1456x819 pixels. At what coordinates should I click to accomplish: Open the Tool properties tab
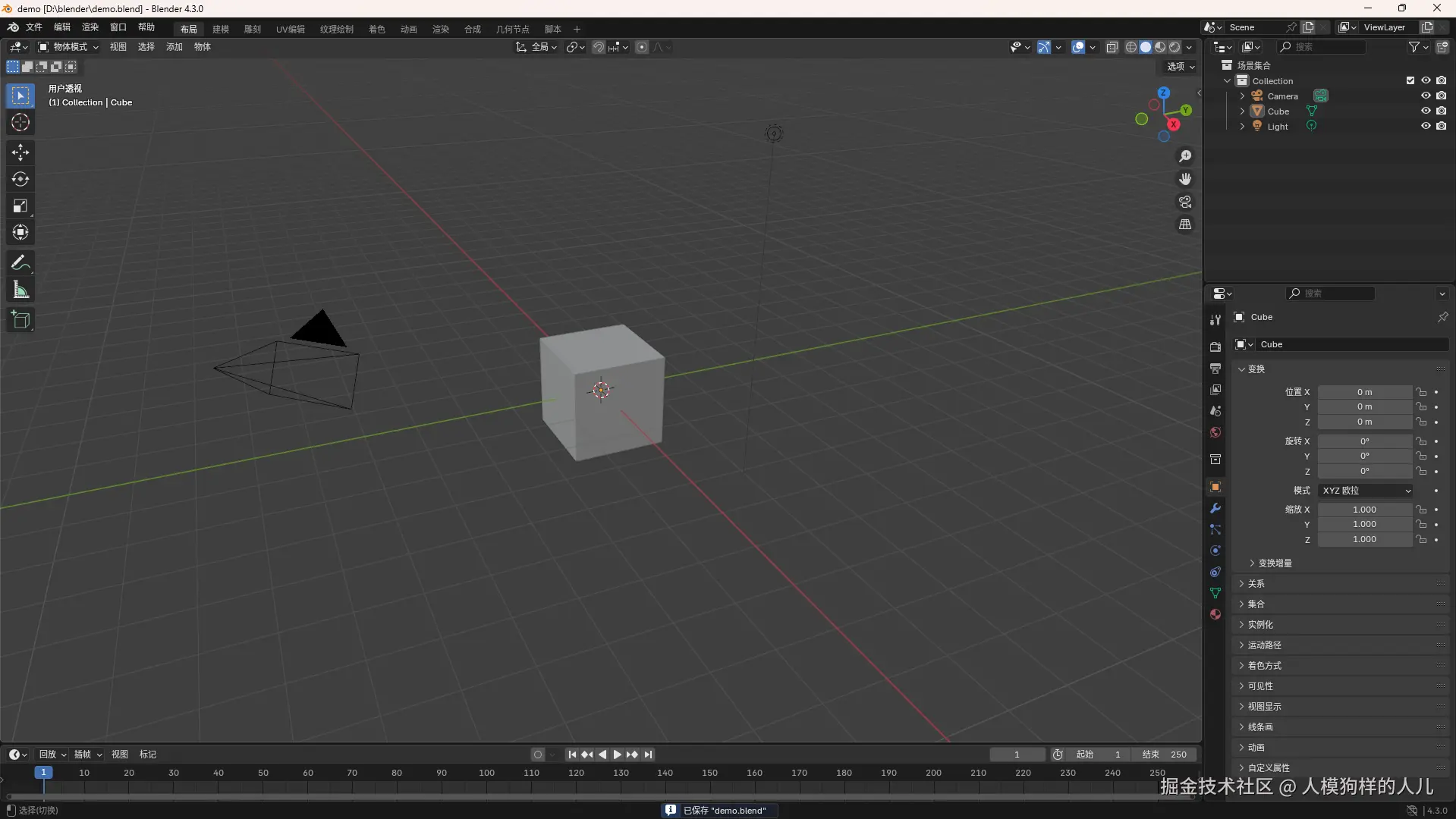(x=1215, y=320)
